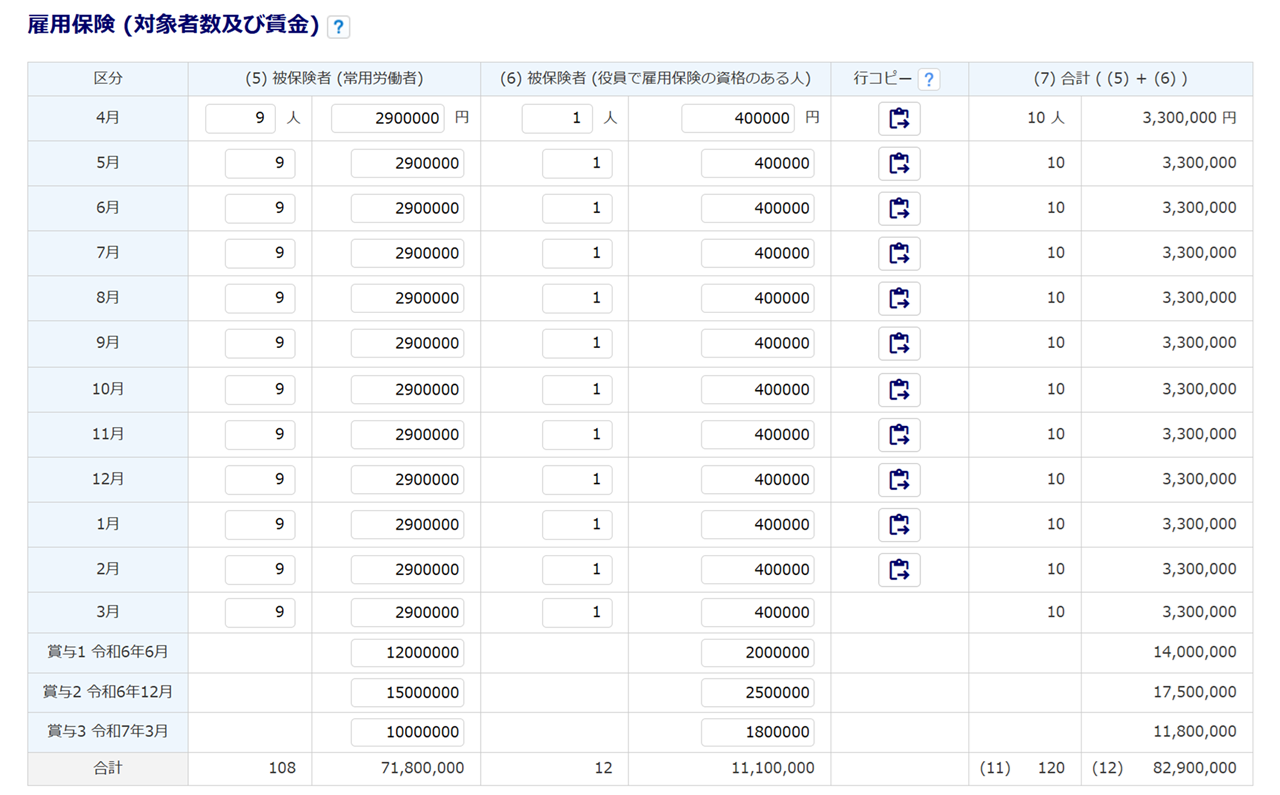Copy the 5月 row with its row copy icon
Viewport: 1280px width, 795px height.
899,163
